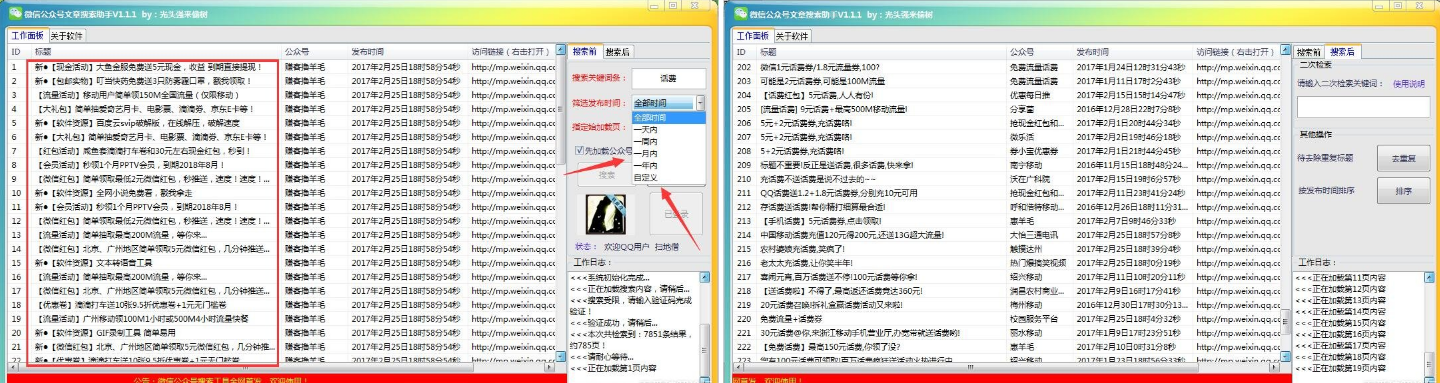
Task: Open 搜索前 tab in right window
Action: tap(1308, 51)
